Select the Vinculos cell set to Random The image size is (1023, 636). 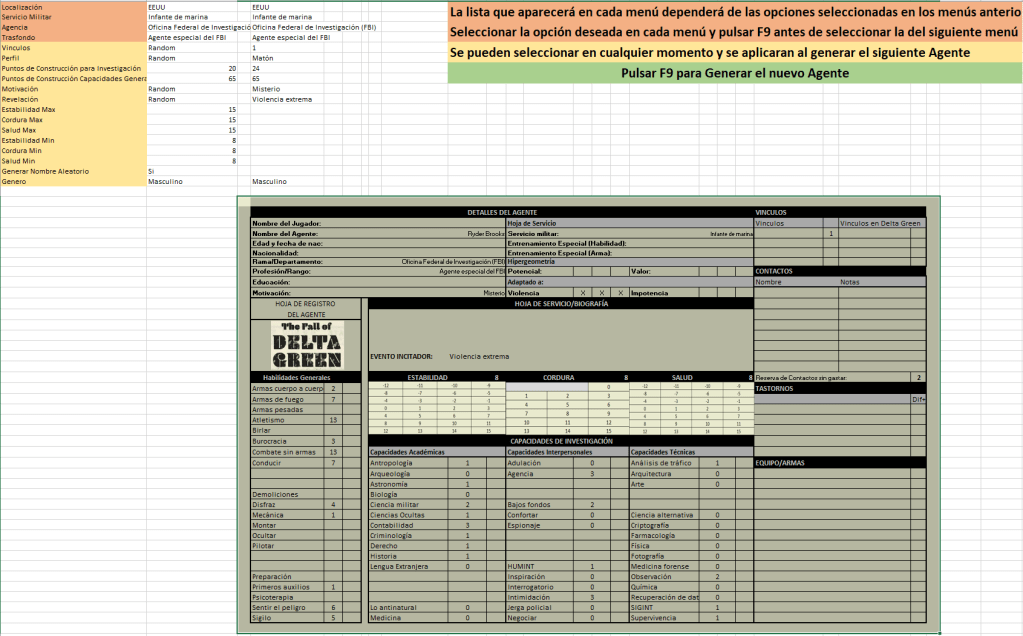point(192,48)
